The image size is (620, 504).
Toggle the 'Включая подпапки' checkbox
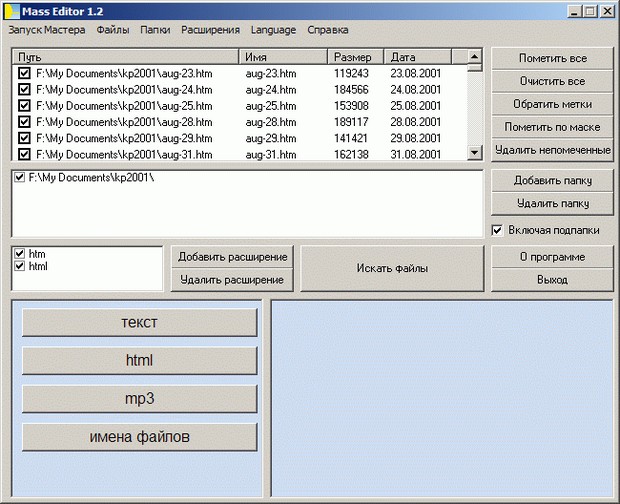[x=498, y=230]
